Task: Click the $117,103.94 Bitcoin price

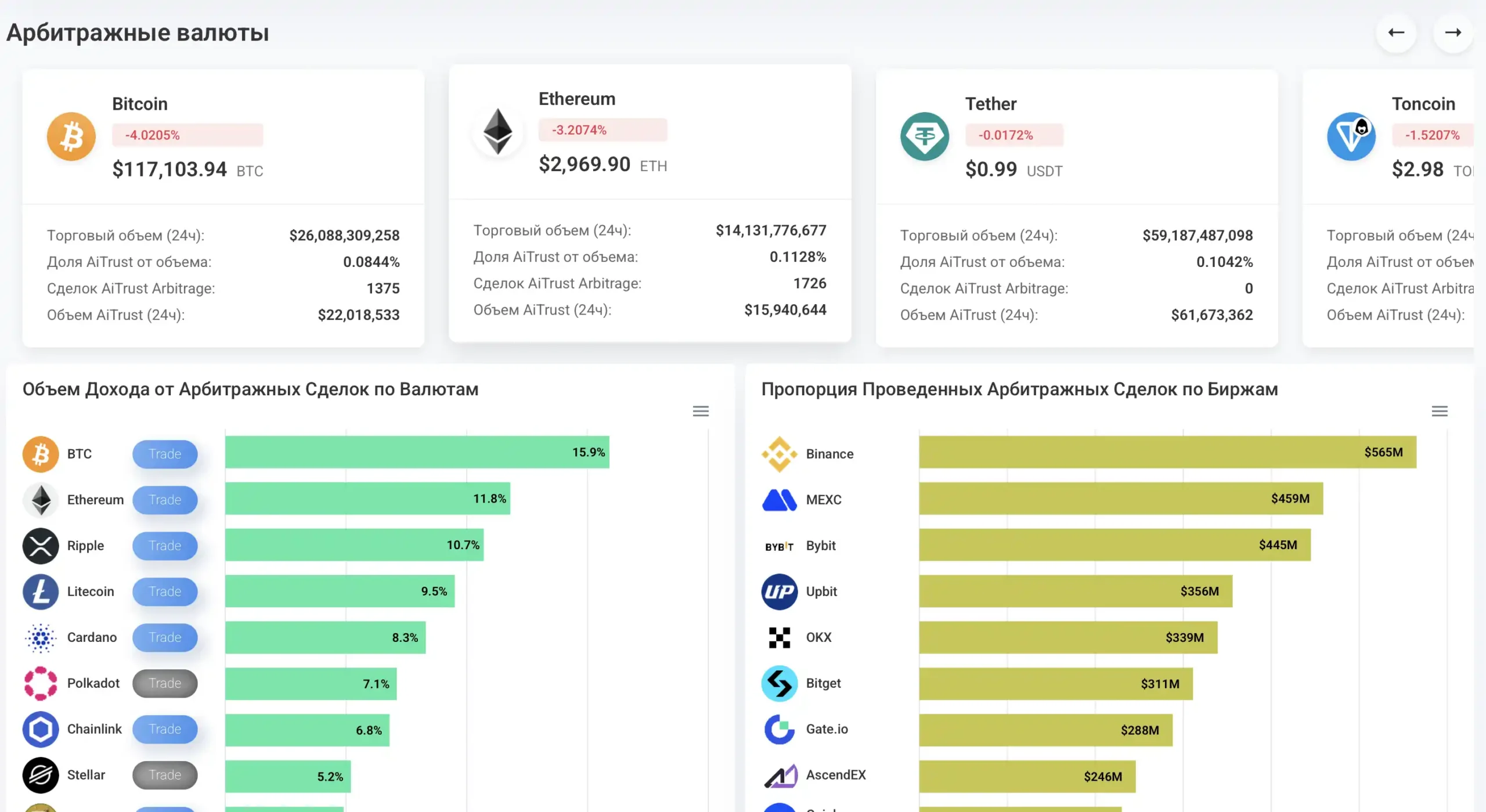Action: click(169, 169)
